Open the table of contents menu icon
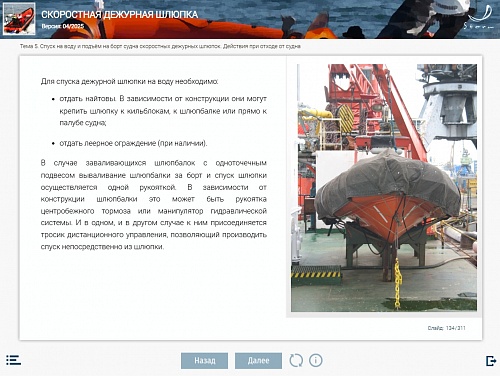Viewport: 500px width, 376px height. (13, 360)
